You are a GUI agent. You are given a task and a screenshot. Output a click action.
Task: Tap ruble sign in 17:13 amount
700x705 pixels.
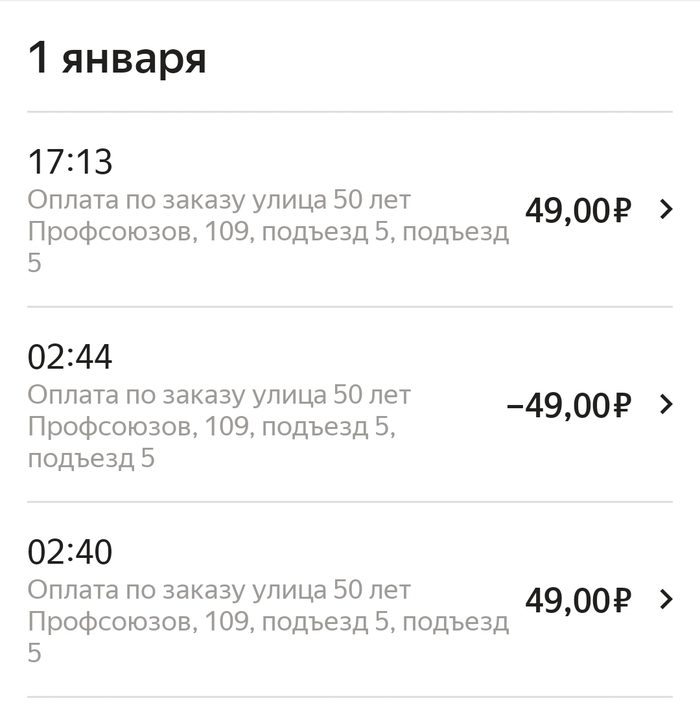622,211
